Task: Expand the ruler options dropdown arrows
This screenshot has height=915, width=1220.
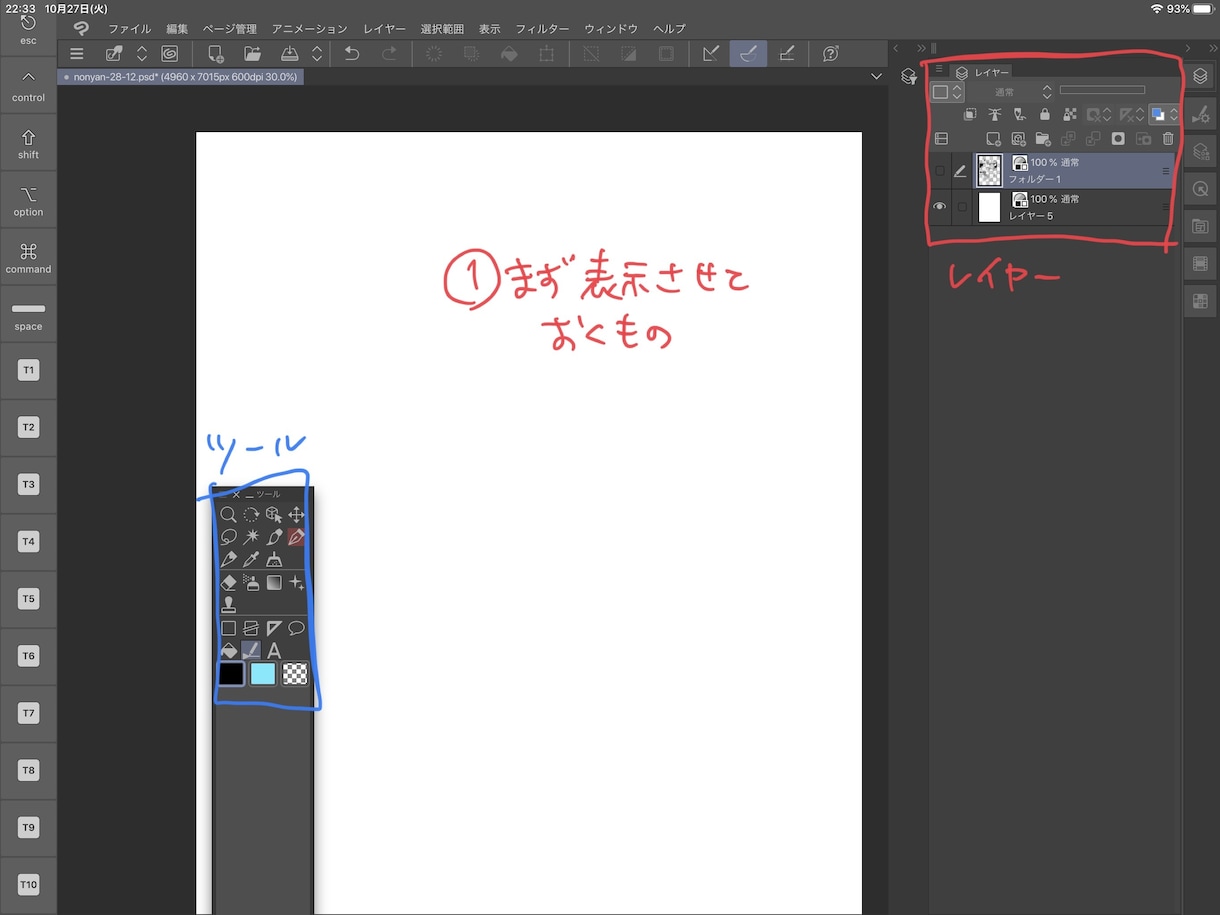Action: coord(1141,115)
